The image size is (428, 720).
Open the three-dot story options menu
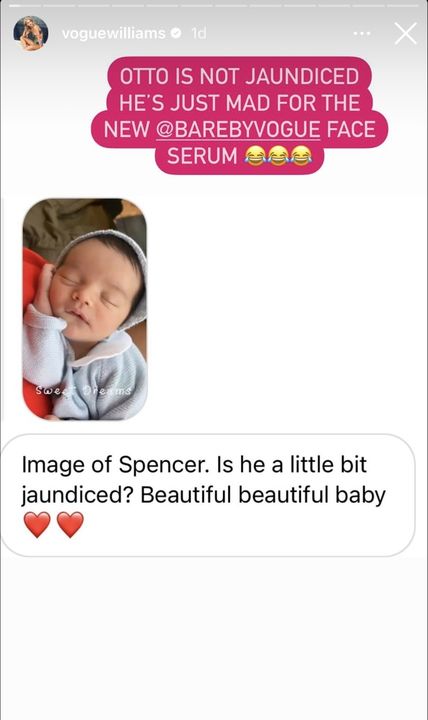361,34
